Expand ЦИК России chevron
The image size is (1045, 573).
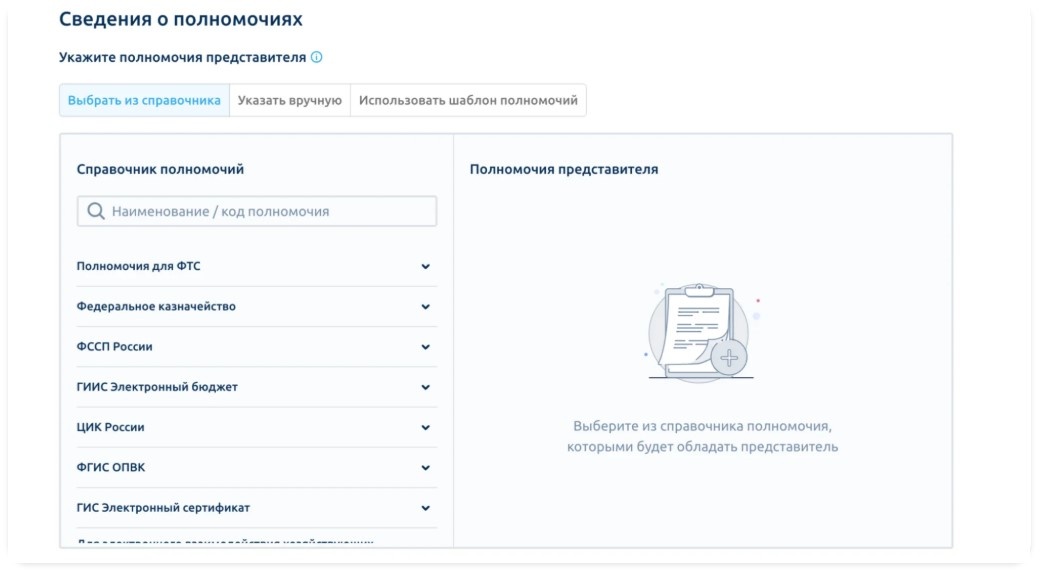[x=425, y=428]
